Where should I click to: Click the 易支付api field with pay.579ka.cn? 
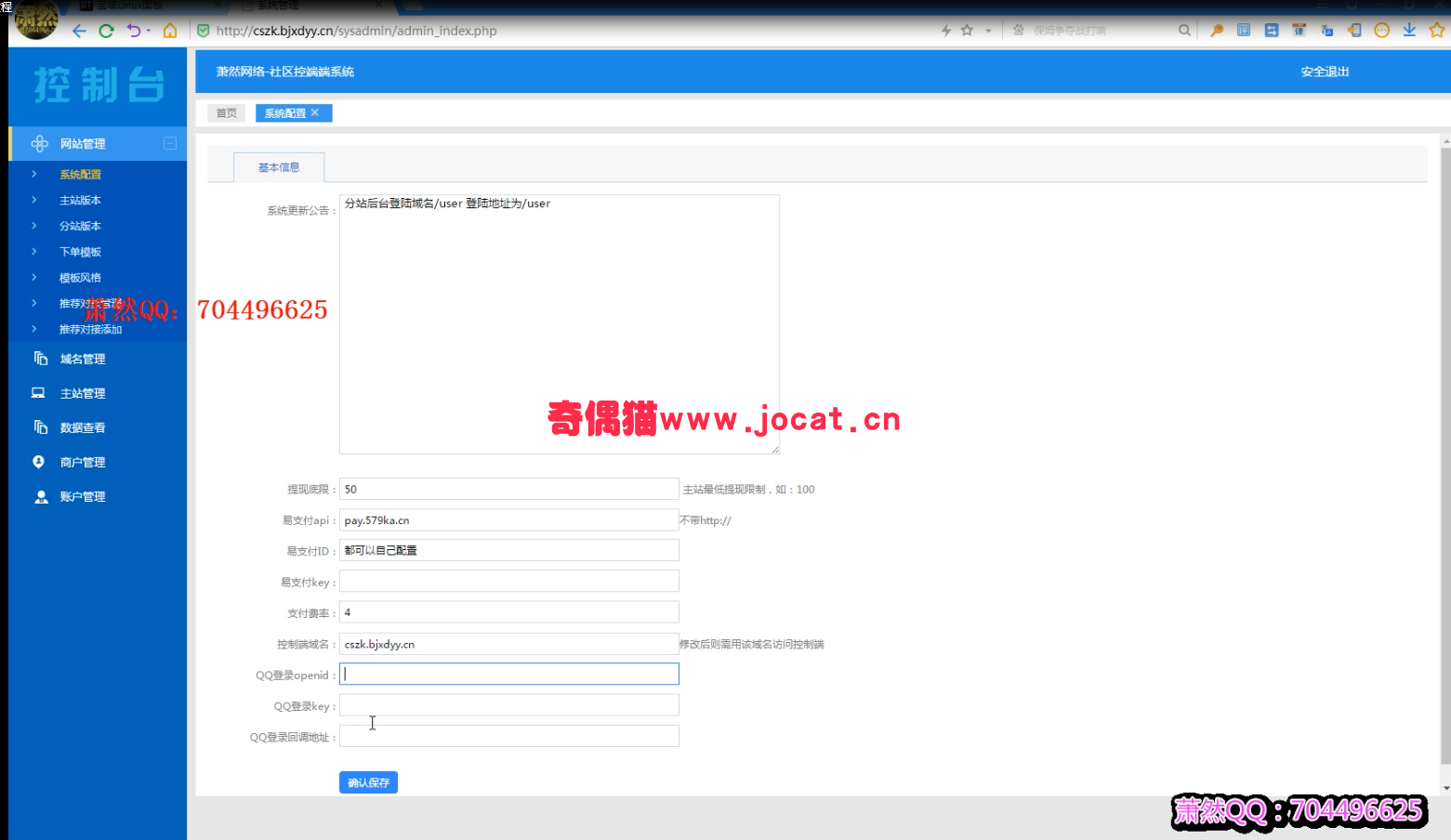coord(509,520)
